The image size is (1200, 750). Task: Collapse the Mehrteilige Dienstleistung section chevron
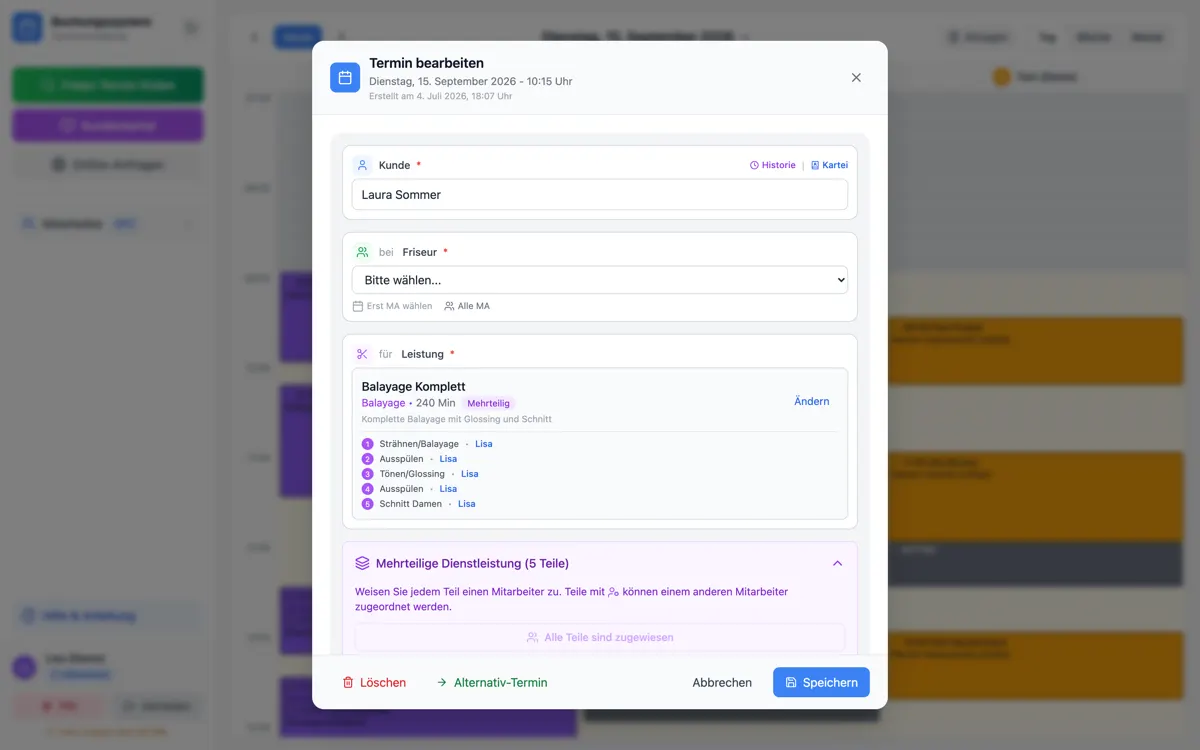click(837, 563)
